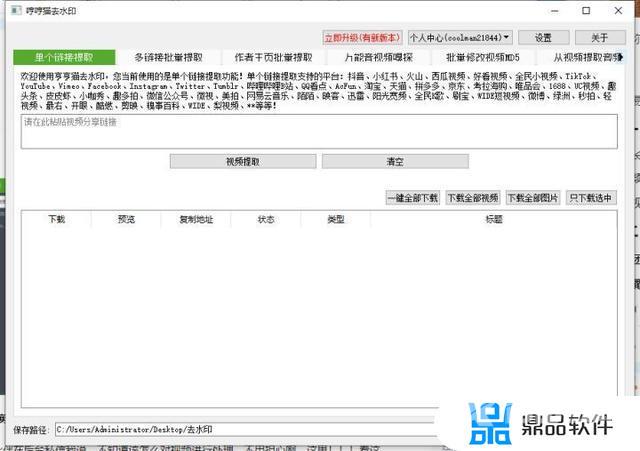
Task: Open the 个人中心 dropdown menu
Action: (x=460, y=38)
